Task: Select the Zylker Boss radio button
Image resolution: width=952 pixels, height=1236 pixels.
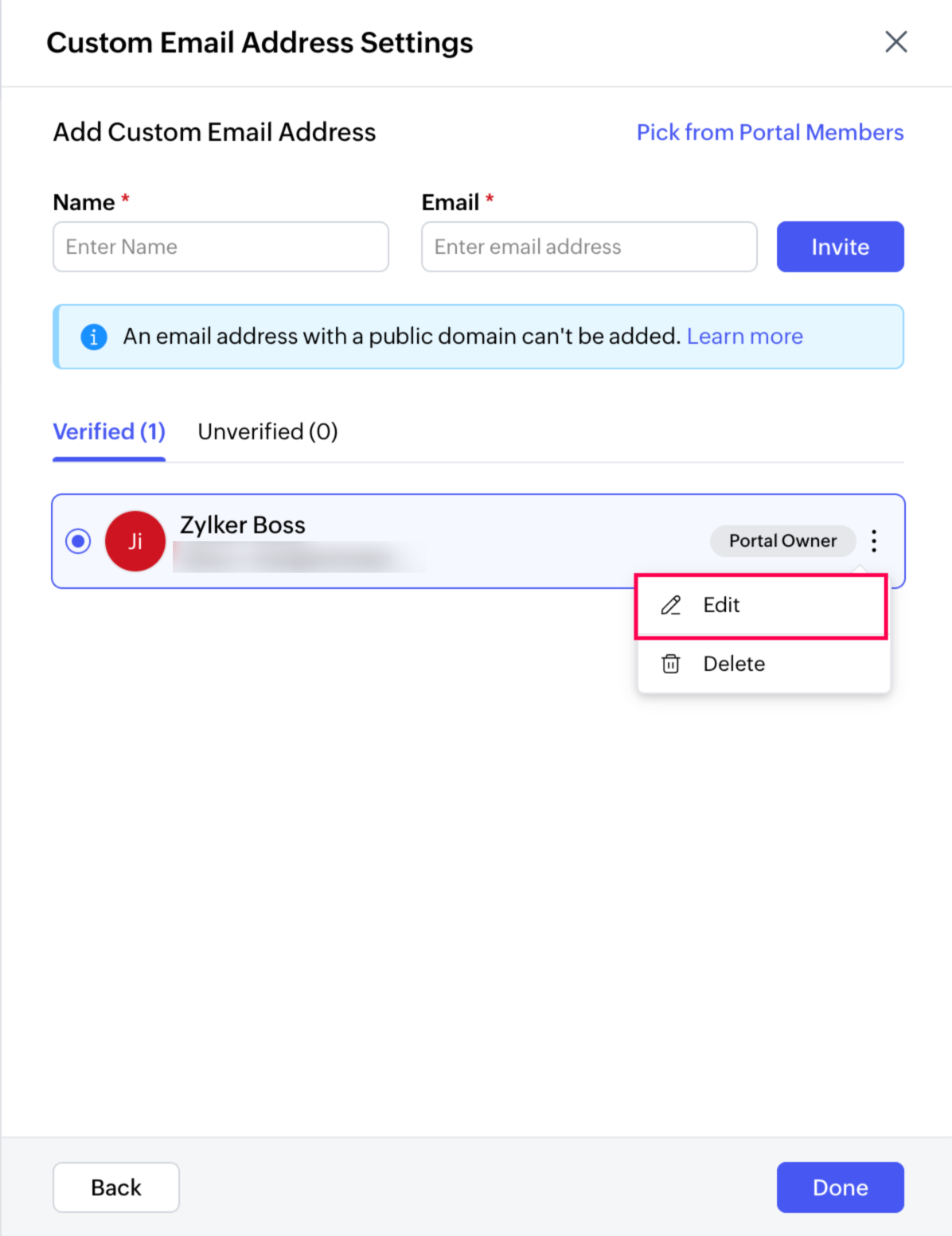Action: 78,541
